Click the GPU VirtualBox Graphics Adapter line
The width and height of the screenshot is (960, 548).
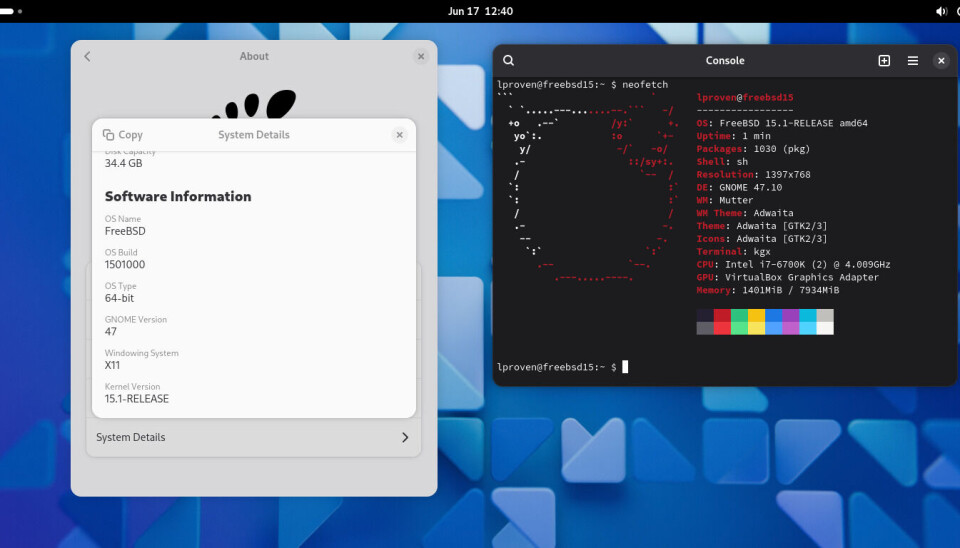(787, 277)
